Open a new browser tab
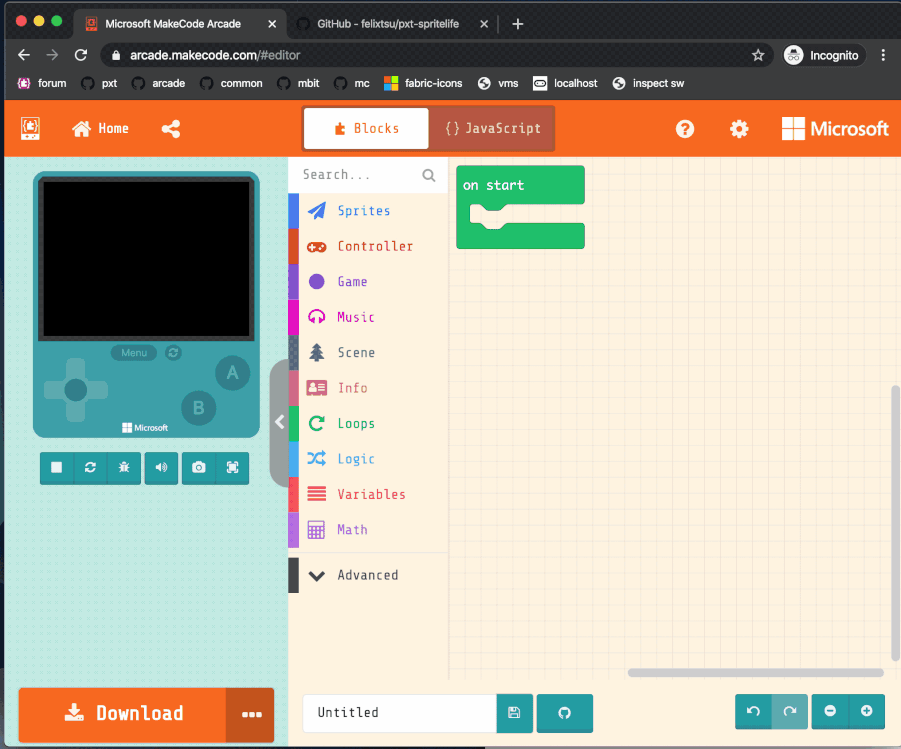The image size is (901, 749). tap(517, 24)
